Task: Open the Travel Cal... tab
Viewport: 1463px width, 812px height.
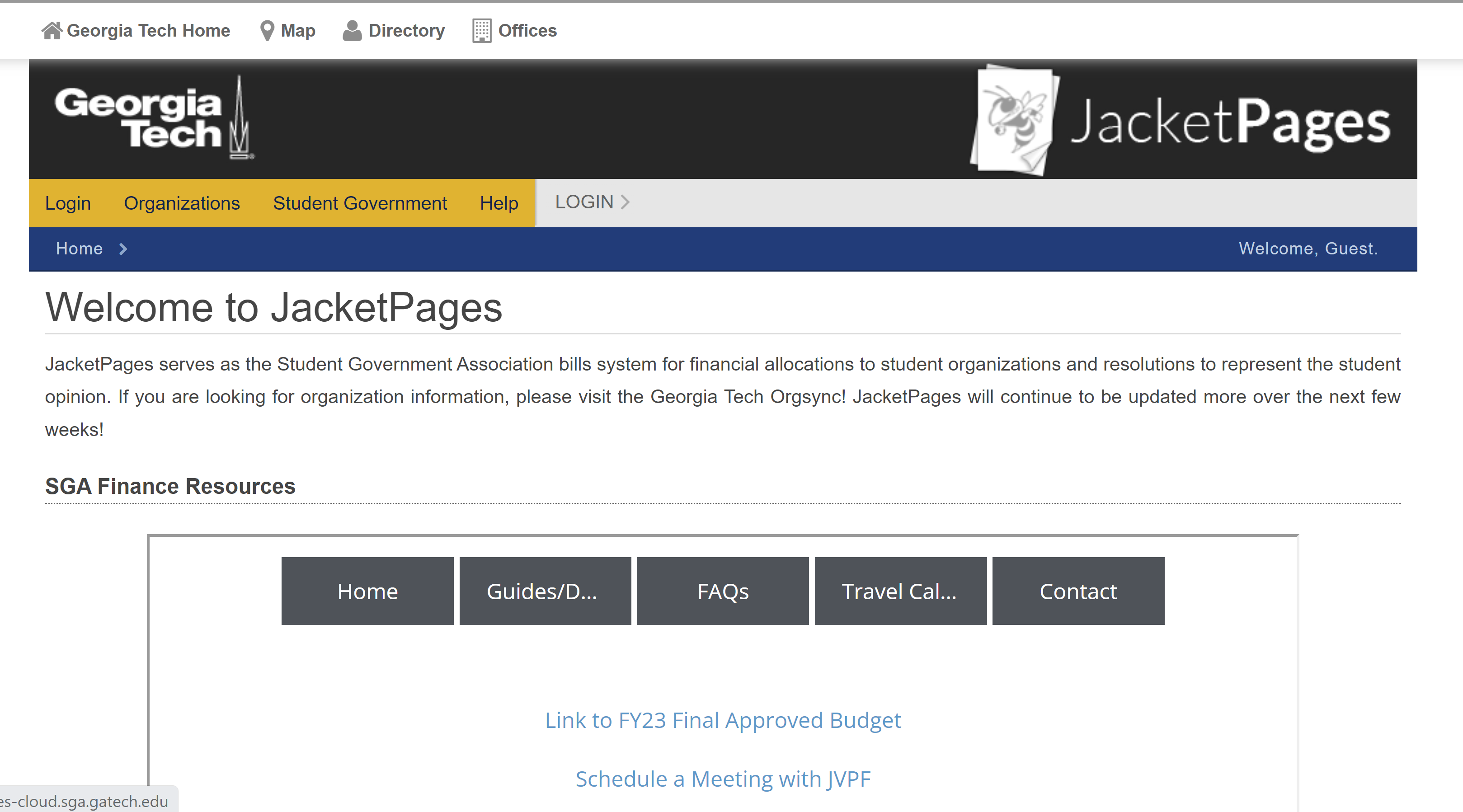Action: tap(900, 591)
